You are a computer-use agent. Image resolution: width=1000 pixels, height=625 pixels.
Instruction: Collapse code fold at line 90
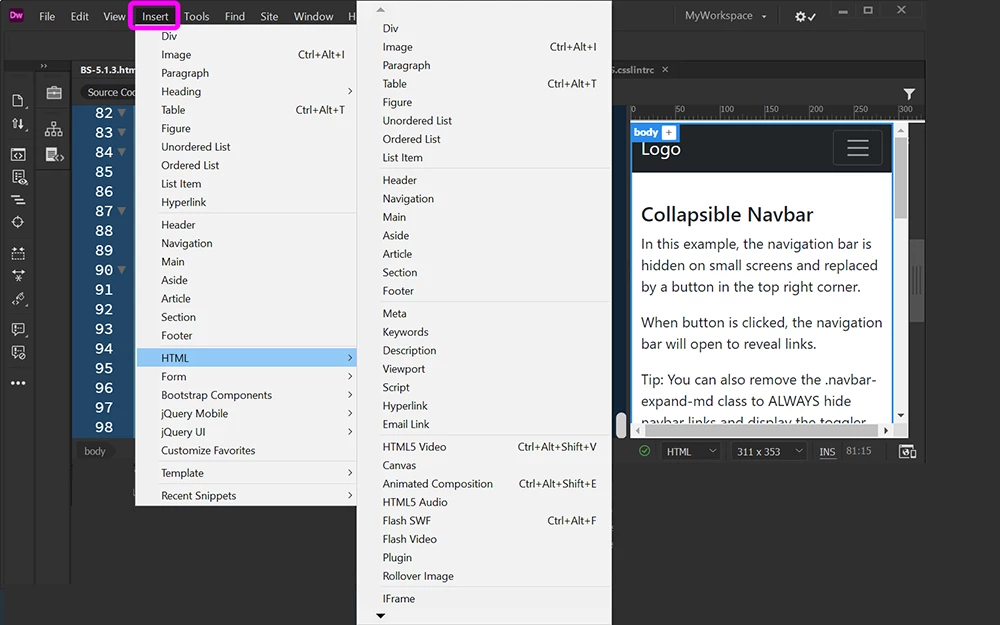[121, 270]
